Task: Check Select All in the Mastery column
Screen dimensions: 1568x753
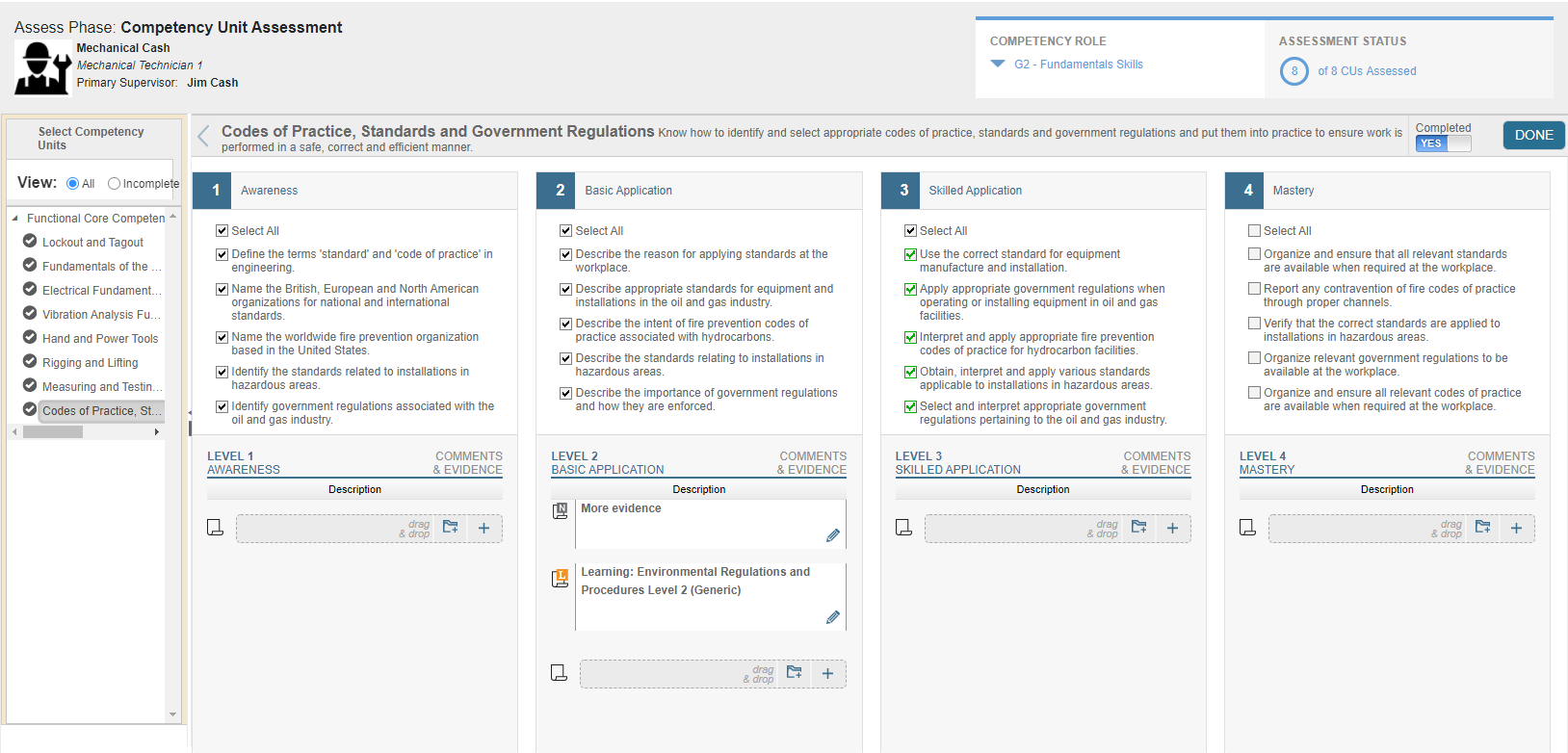Action: click(x=1254, y=231)
